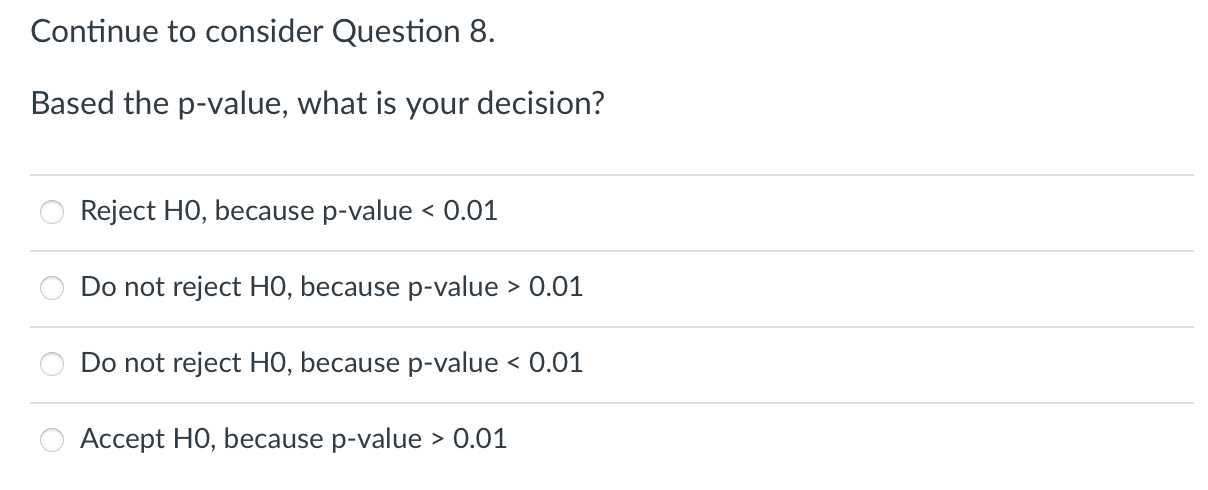Screen dimensions: 1208x490
Task: Click label 'Do not reject H0, because p-value > 0.01'
Action: click(x=331, y=287)
